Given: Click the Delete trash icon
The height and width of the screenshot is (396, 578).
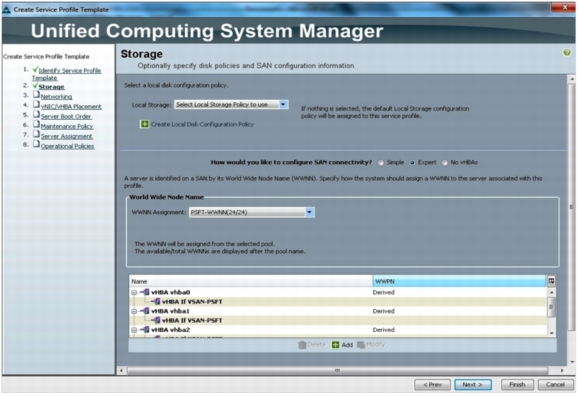Looking at the screenshot, I should 302,345.
